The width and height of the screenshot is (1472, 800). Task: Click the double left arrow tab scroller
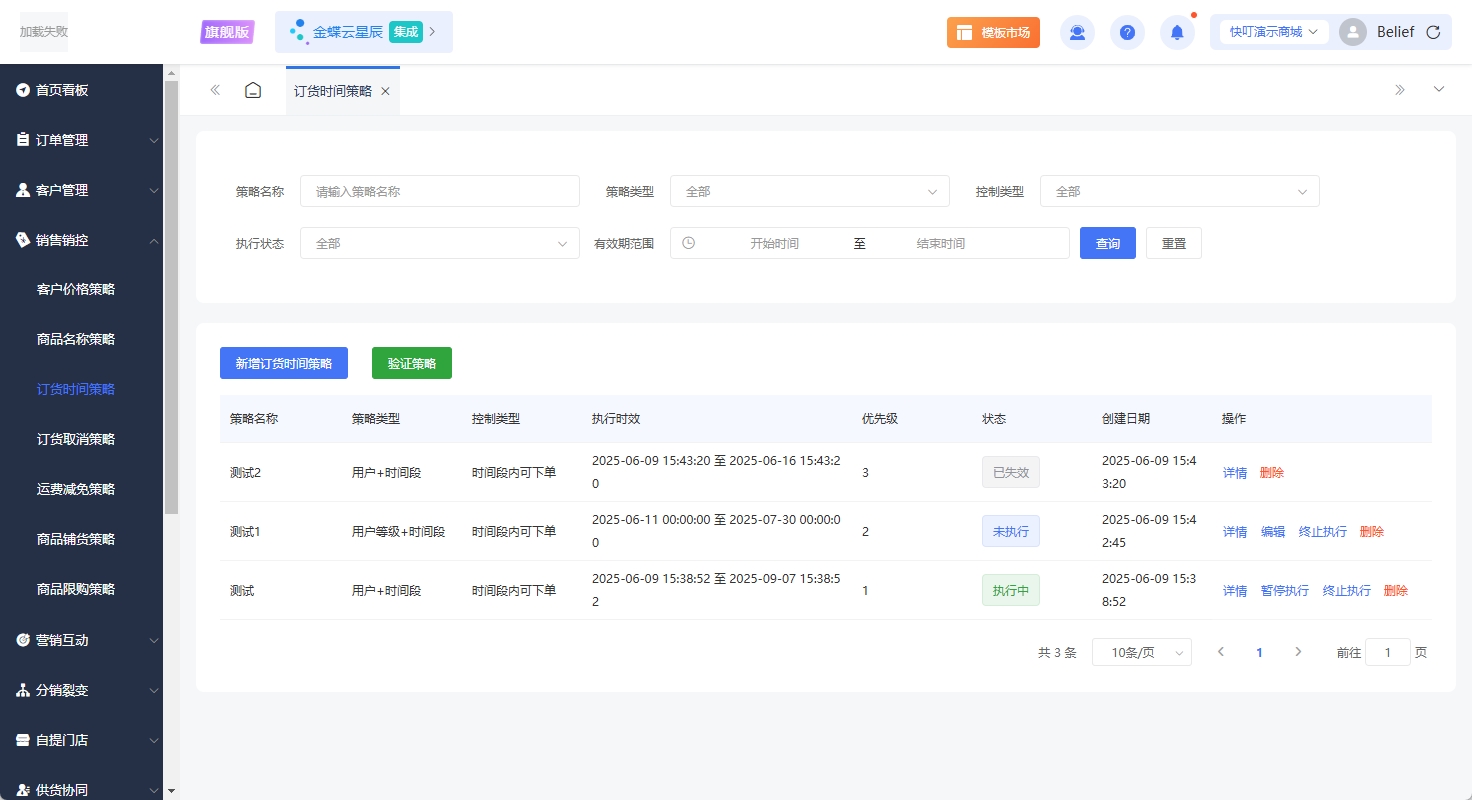tap(215, 90)
